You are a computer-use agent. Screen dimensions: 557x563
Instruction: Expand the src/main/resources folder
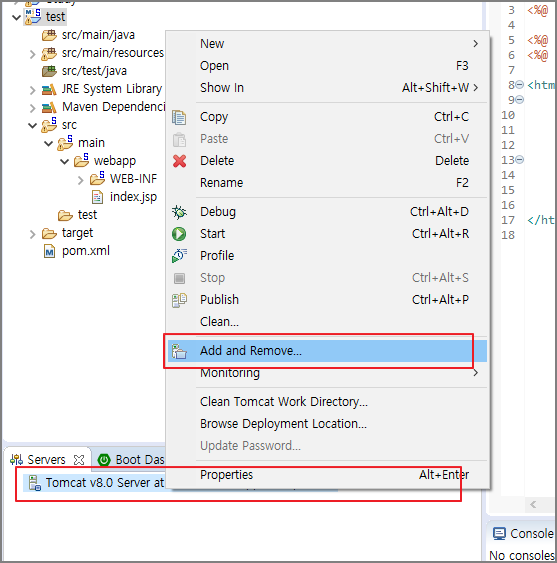[x=33, y=54]
